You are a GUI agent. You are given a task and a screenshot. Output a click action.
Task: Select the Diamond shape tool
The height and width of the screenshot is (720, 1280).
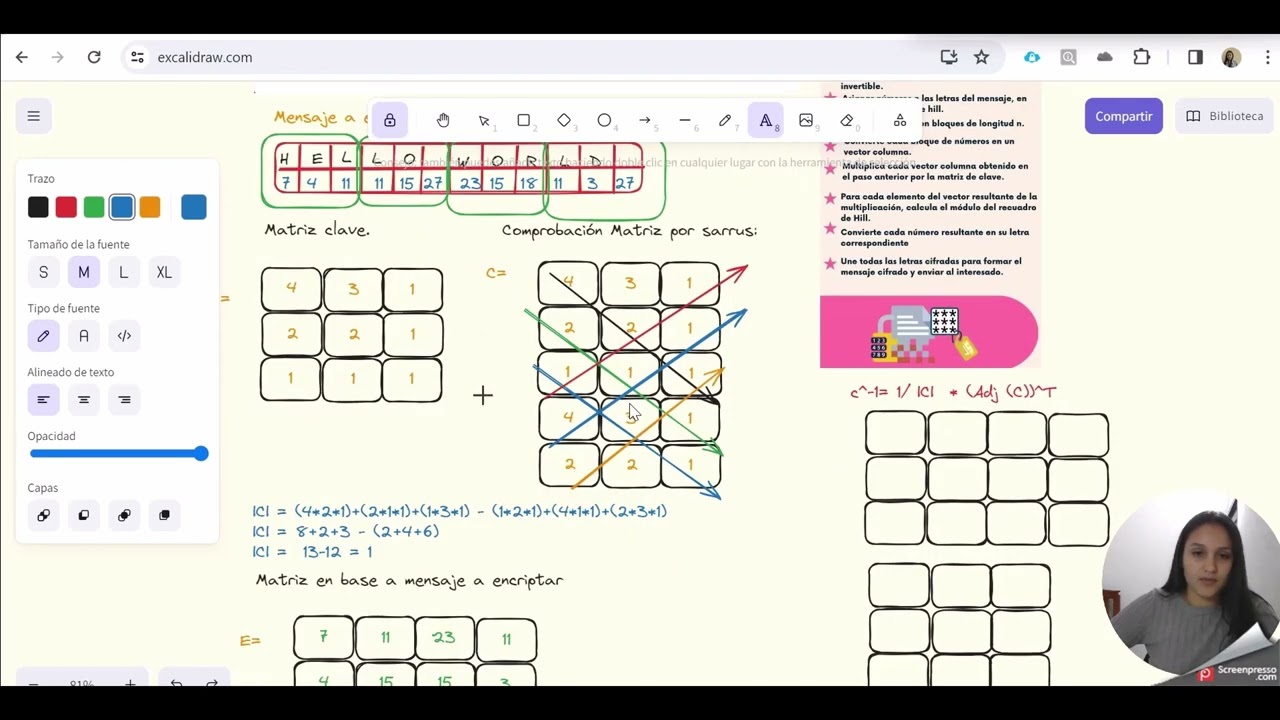pyautogui.click(x=564, y=120)
